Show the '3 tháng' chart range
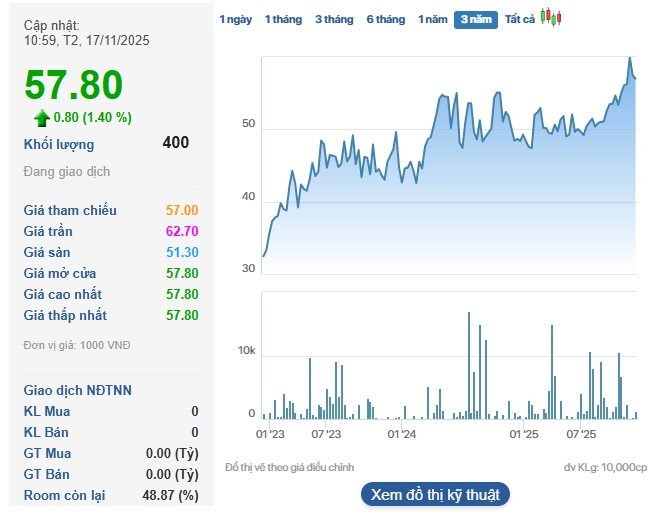 (x=334, y=20)
